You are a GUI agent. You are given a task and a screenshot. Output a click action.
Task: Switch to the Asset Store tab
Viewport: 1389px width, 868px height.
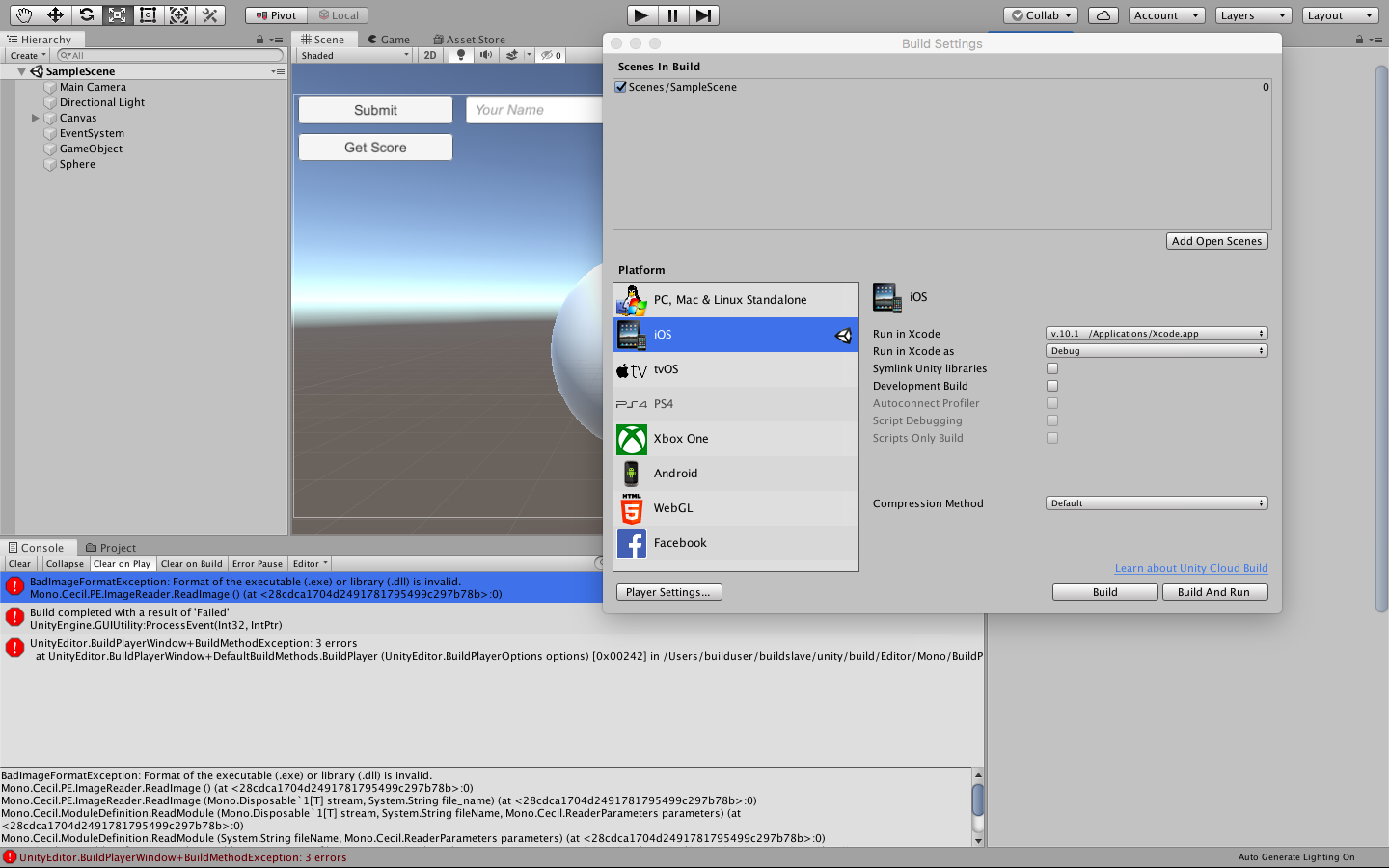[x=469, y=40]
